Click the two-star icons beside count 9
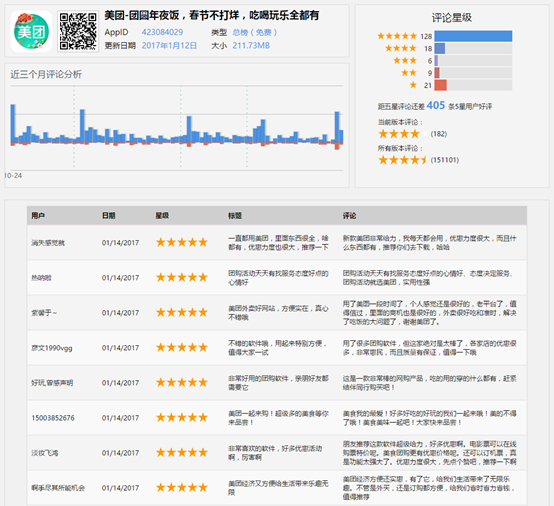554x506 pixels. point(409,72)
